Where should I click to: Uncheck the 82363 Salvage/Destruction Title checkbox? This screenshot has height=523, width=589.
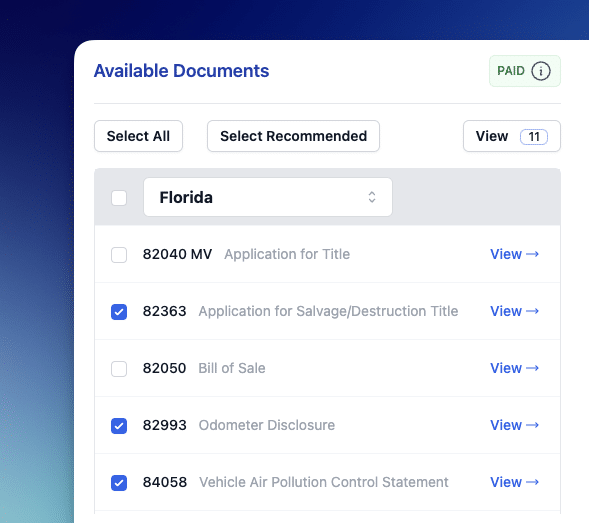click(x=119, y=312)
